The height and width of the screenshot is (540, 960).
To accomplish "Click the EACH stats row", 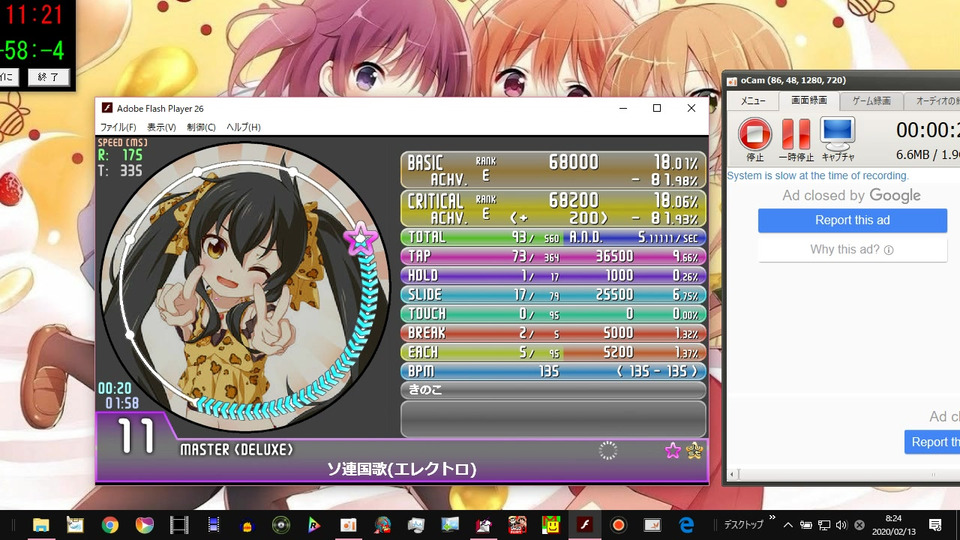I will (553, 352).
